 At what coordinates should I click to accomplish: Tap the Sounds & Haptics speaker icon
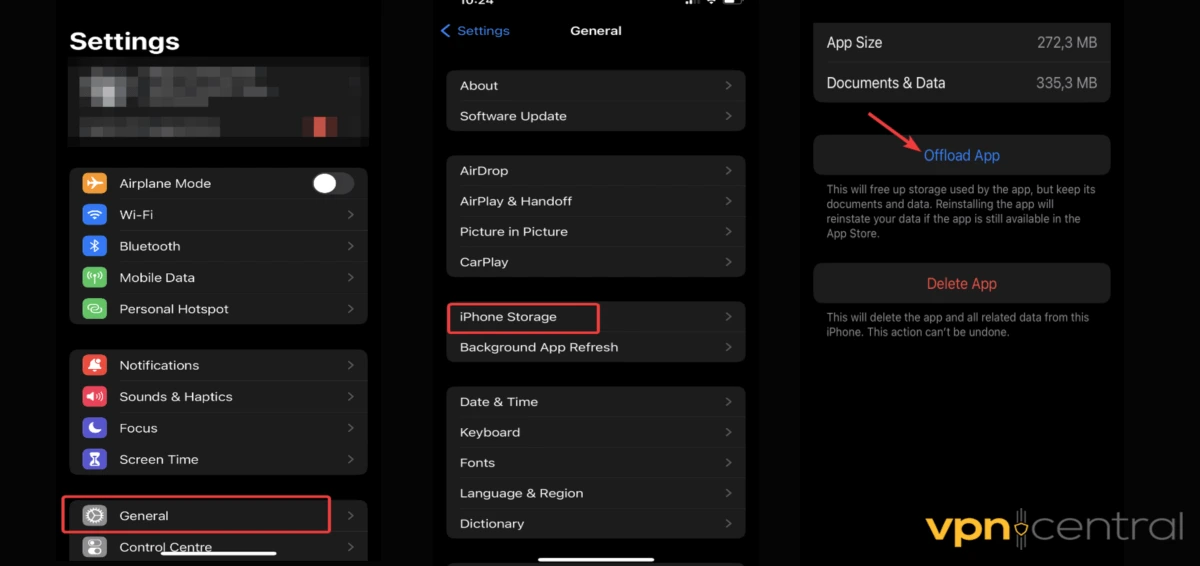tap(95, 397)
